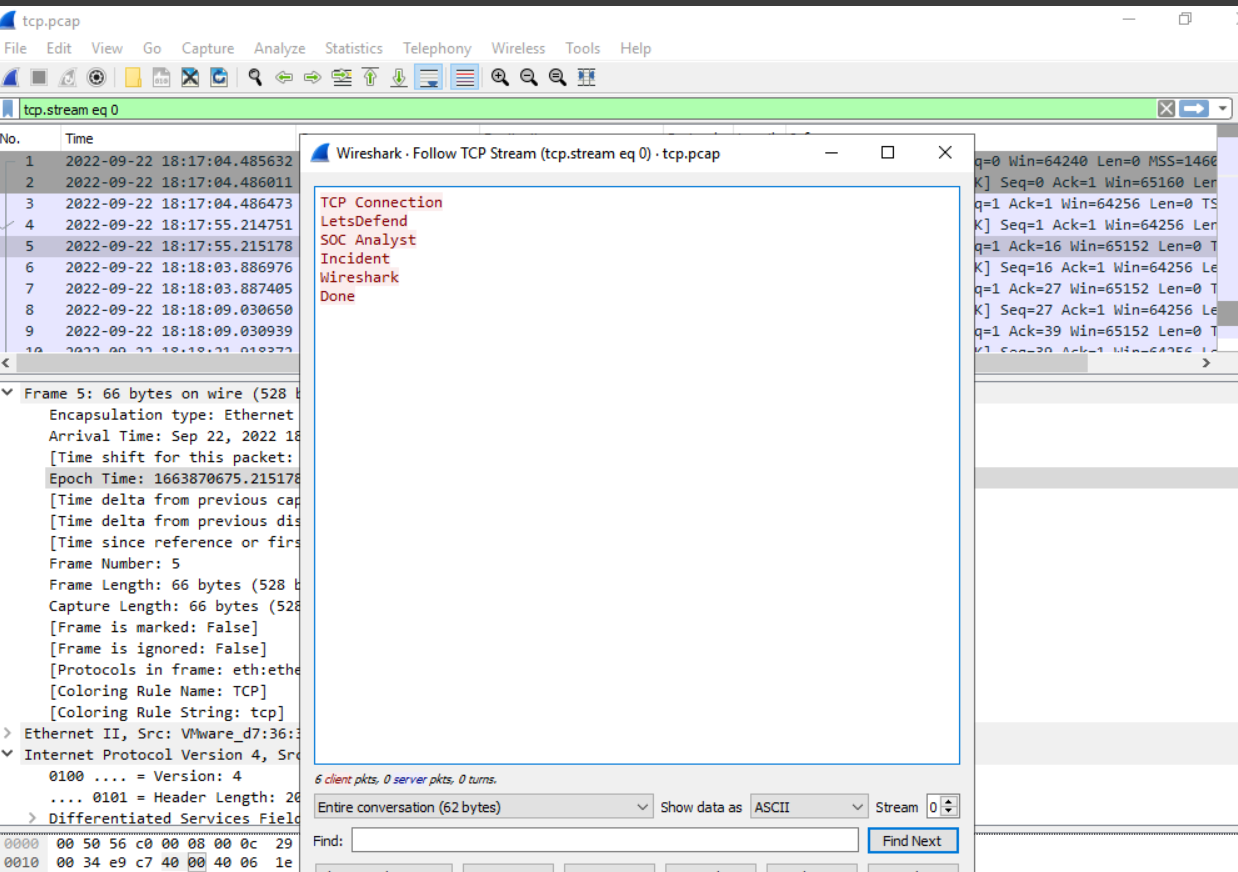Collapse the Internet Protocol Version 4 node

coord(8,754)
